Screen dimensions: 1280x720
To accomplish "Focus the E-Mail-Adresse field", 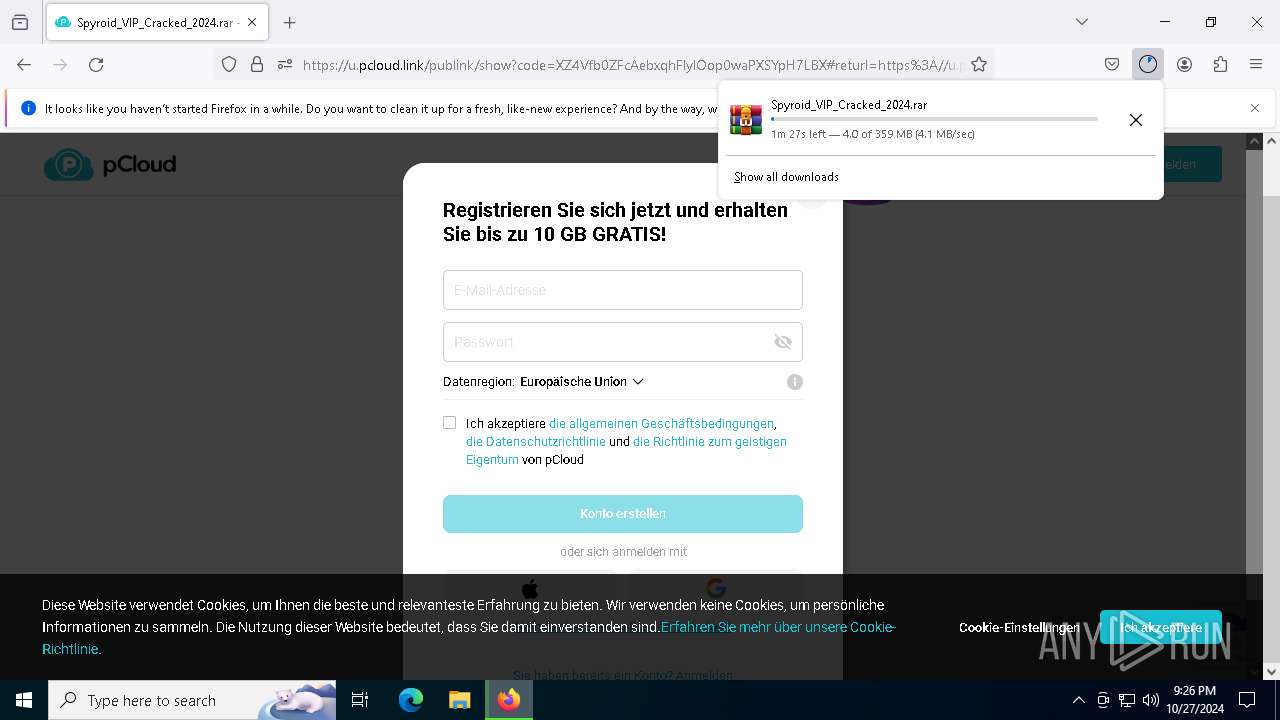I will point(623,290).
